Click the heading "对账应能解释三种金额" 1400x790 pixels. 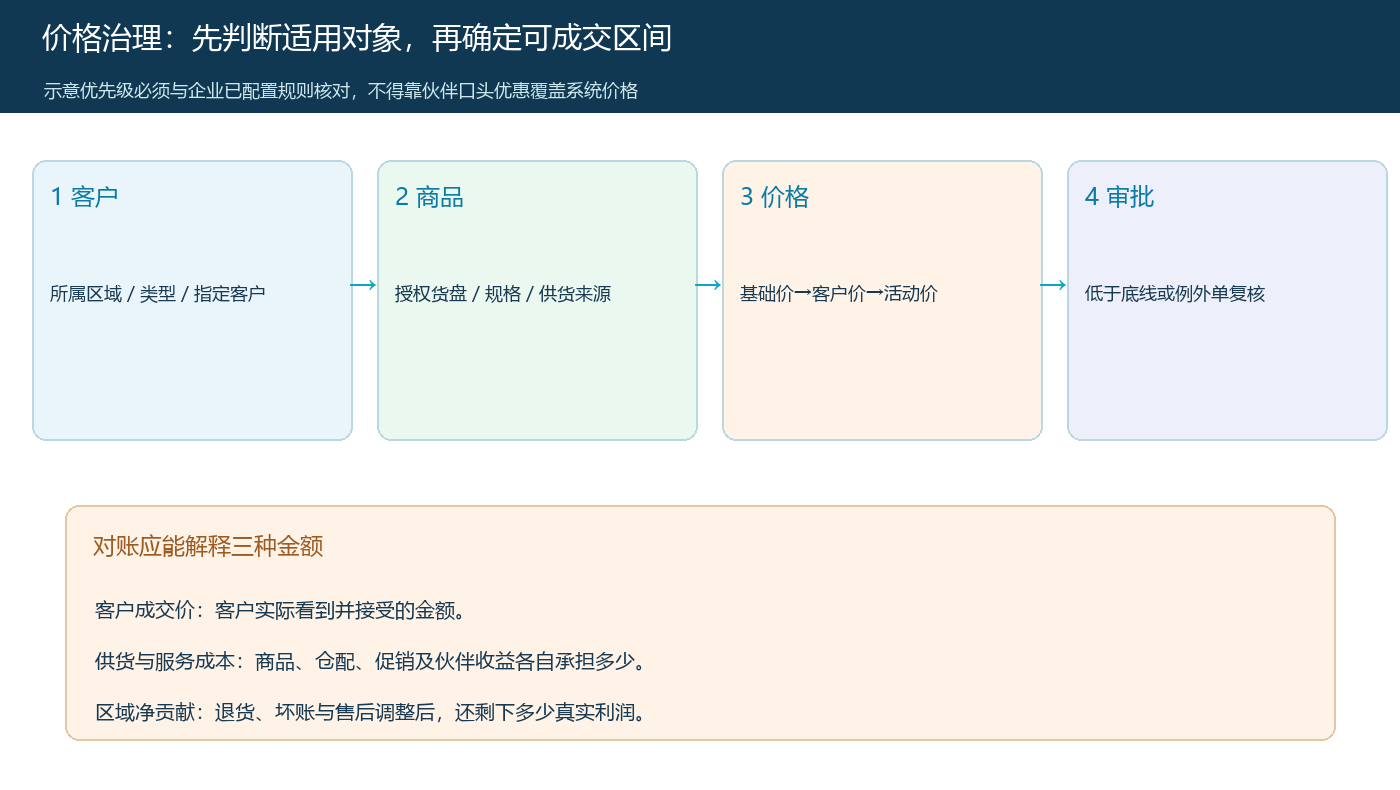point(208,547)
